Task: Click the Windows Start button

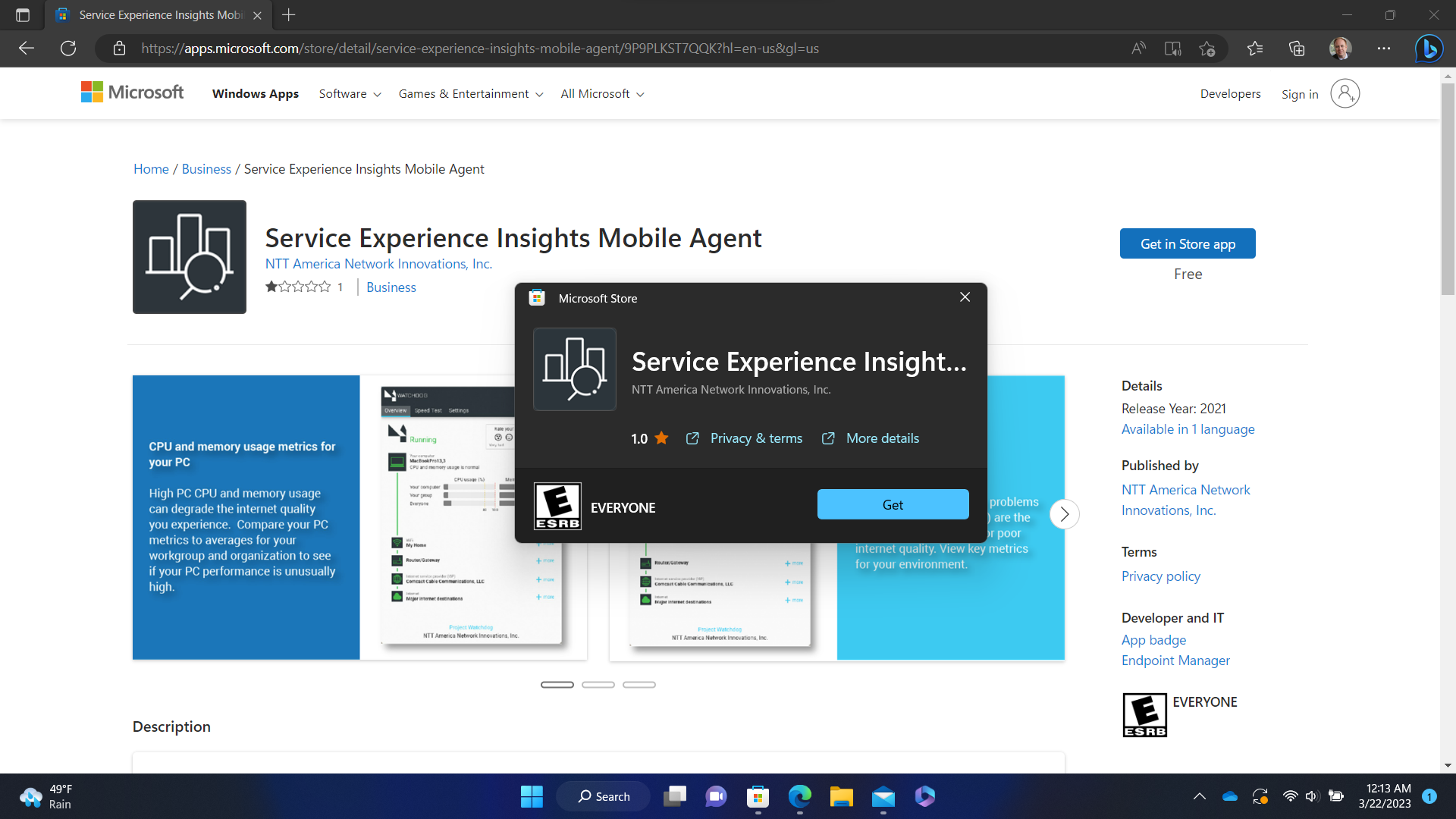Action: coord(532,796)
